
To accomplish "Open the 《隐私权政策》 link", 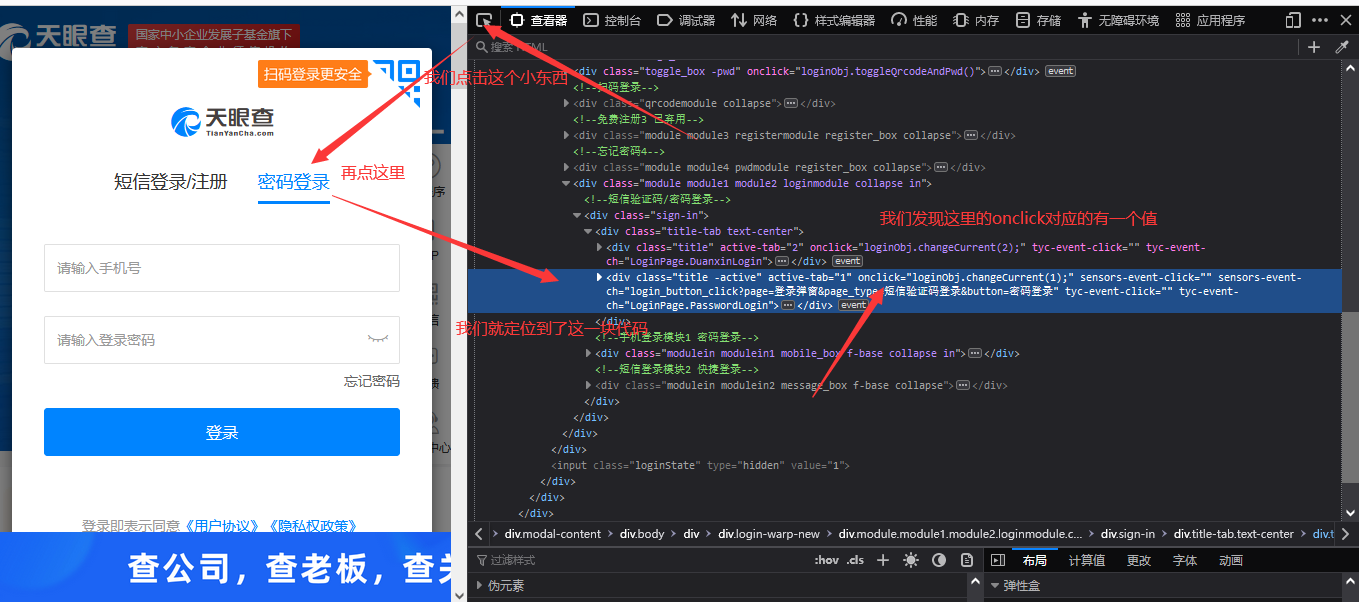I will (312, 525).
